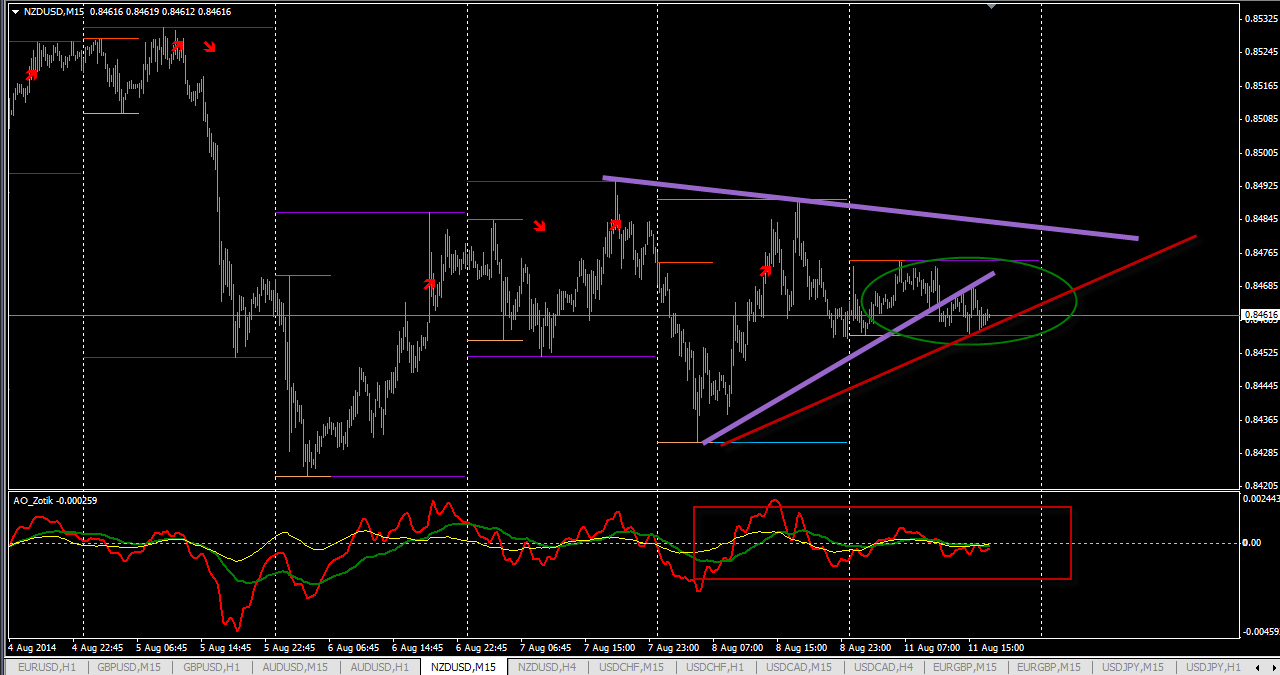Click the 0.85005 level on the price scale
The image size is (1280, 675).
1259,153
